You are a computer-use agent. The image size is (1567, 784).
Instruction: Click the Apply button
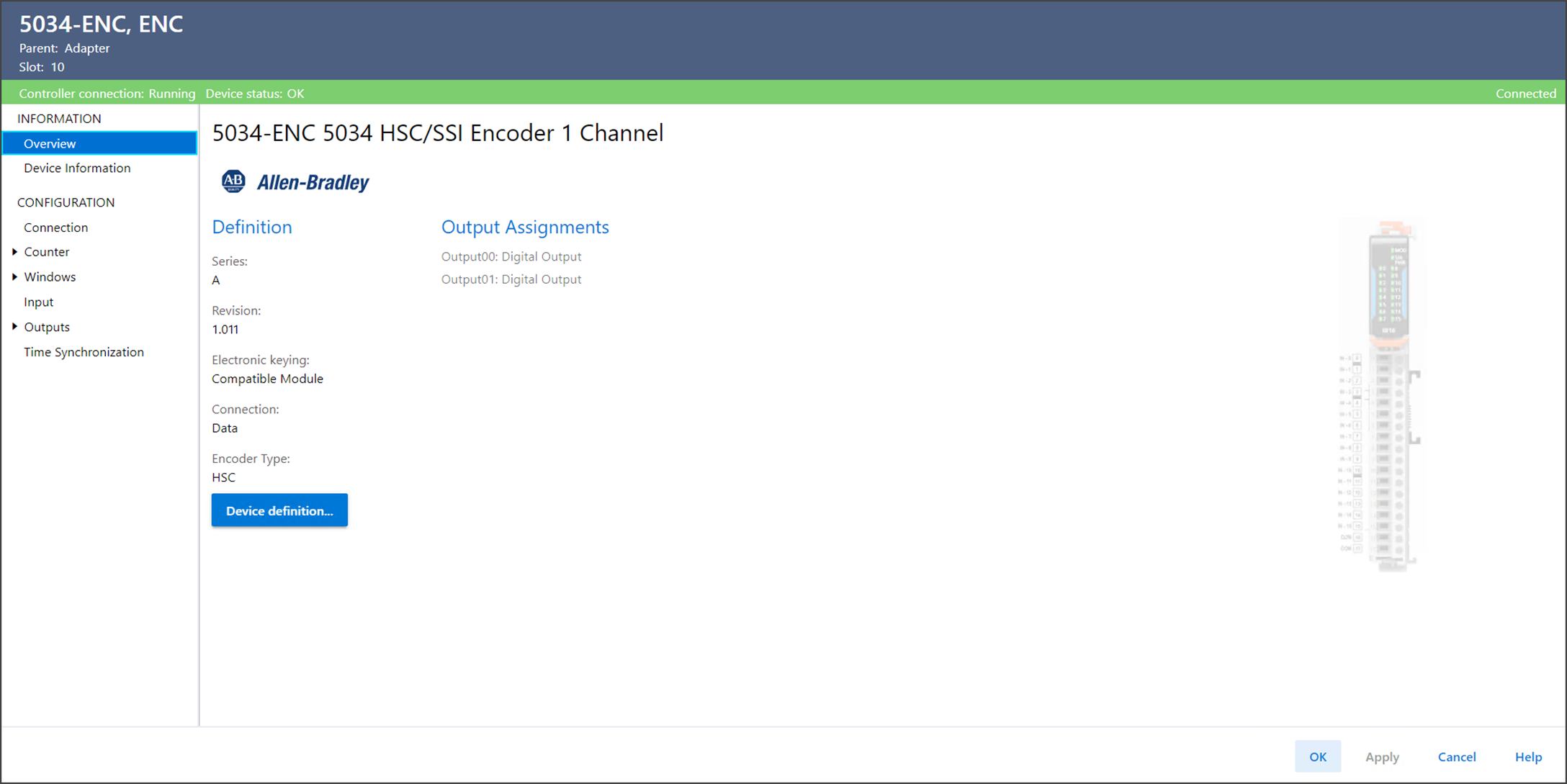pyautogui.click(x=1382, y=757)
